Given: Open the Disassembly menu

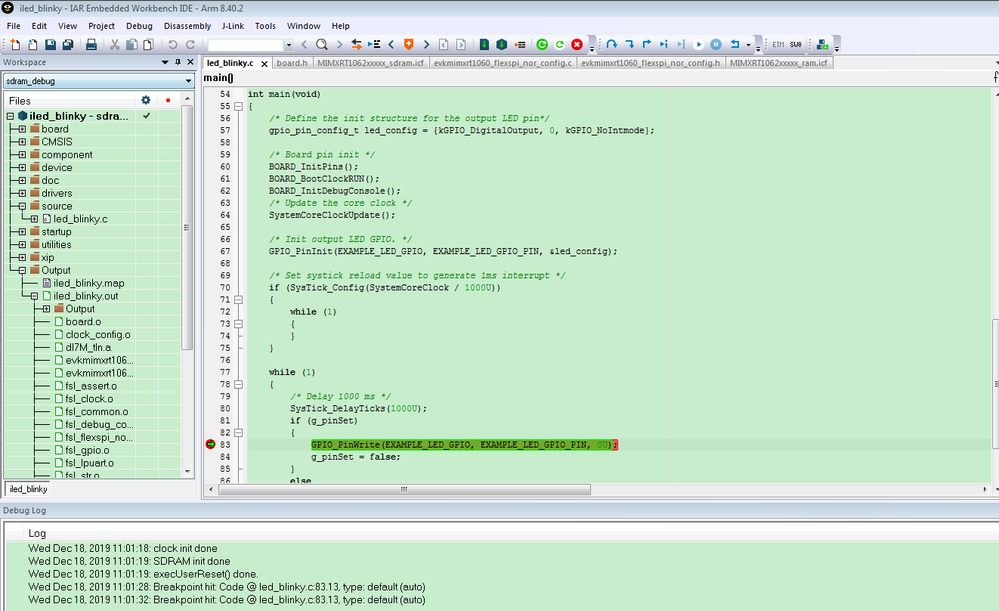Looking at the screenshot, I should 187,26.
